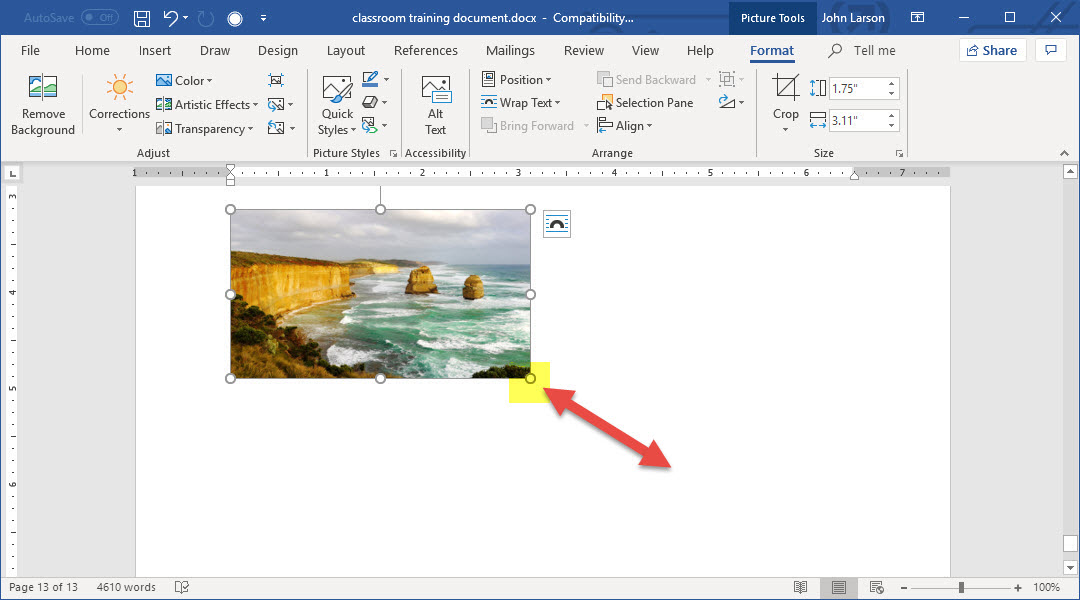Switch to Read Mode view in status bar
Screen dimensions: 1080x600
coord(800,587)
